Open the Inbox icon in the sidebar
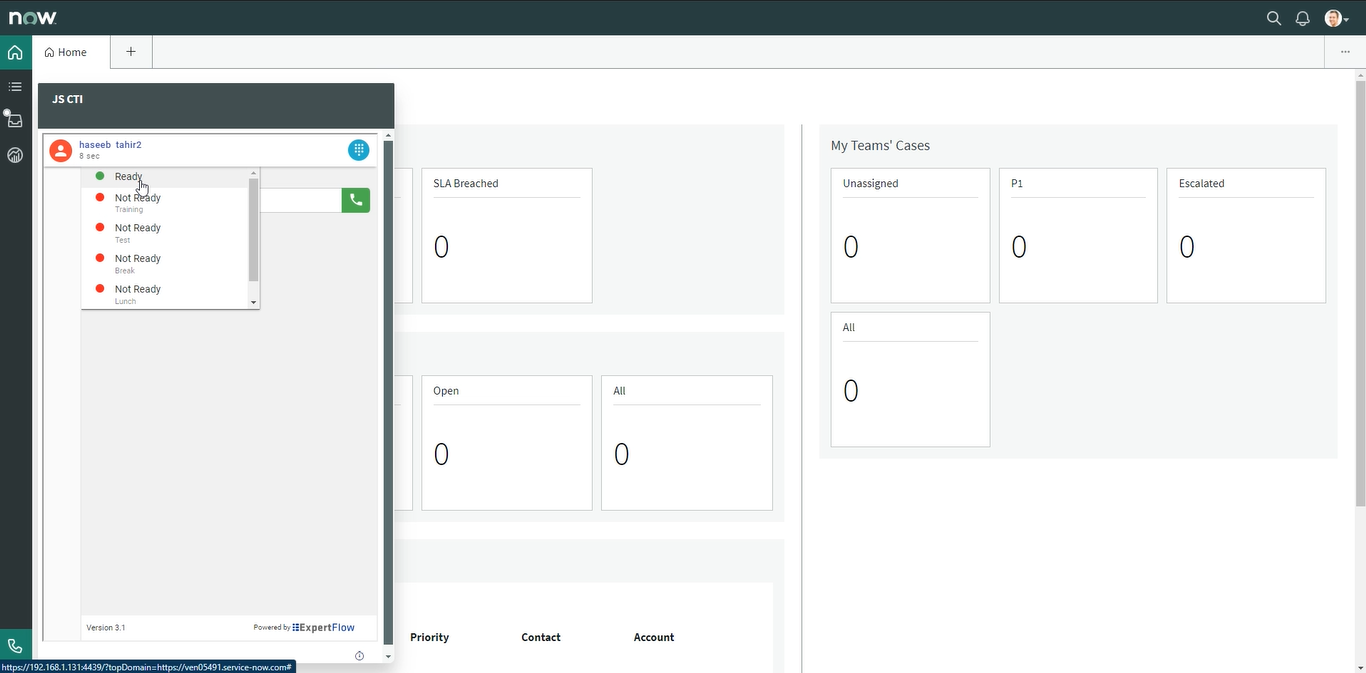This screenshot has width=1366, height=673. click(x=15, y=121)
